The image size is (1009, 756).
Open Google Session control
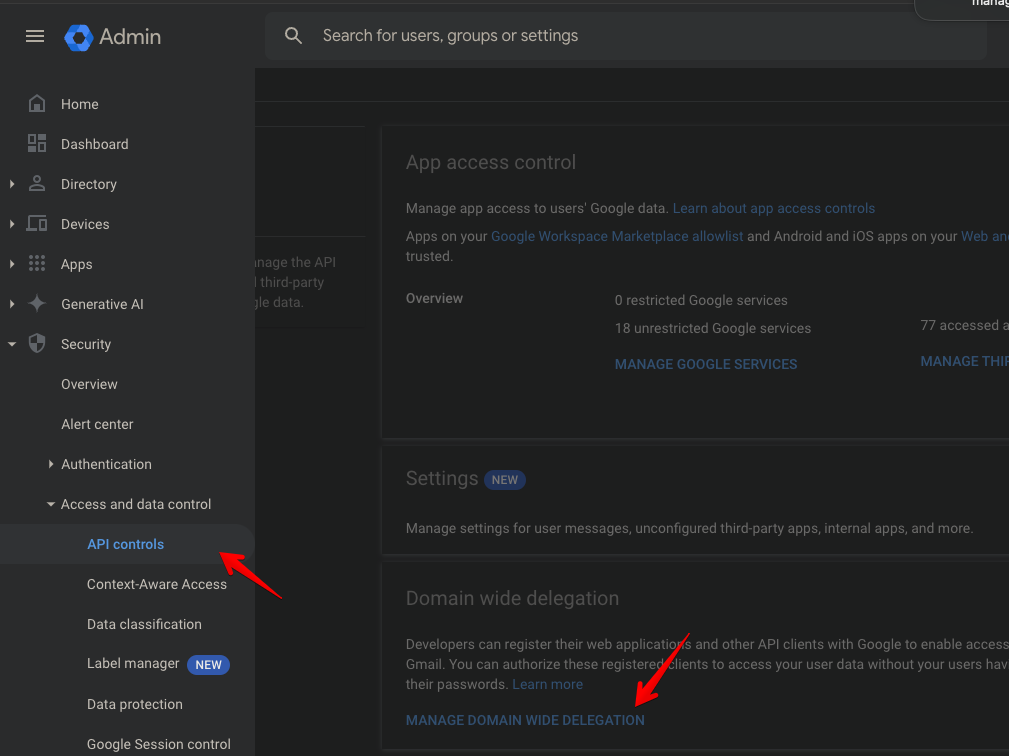[159, 744]
